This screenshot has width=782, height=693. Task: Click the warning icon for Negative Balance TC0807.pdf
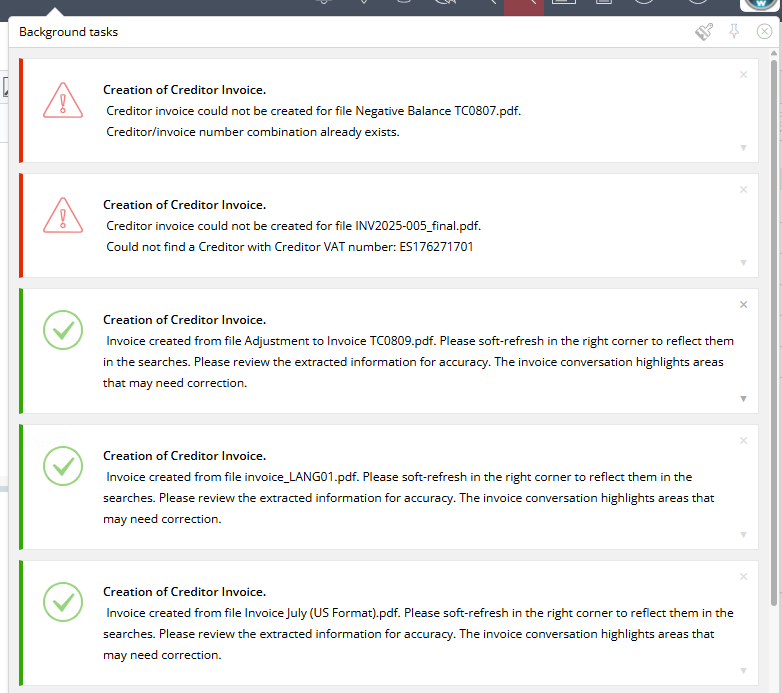[x=63, y=100]
